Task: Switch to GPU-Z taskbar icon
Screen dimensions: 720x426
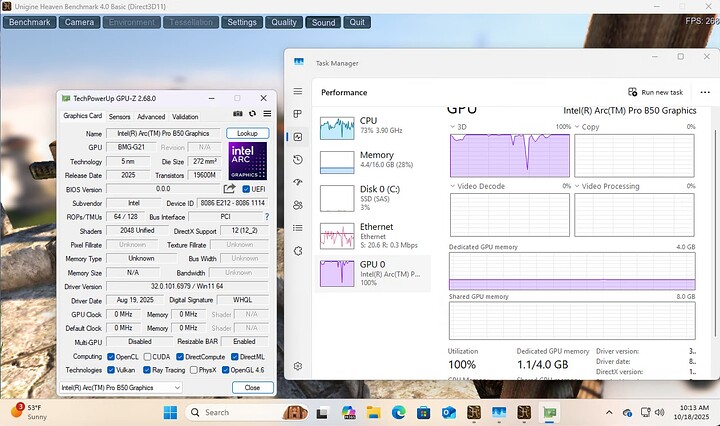Action: [549, 413]
